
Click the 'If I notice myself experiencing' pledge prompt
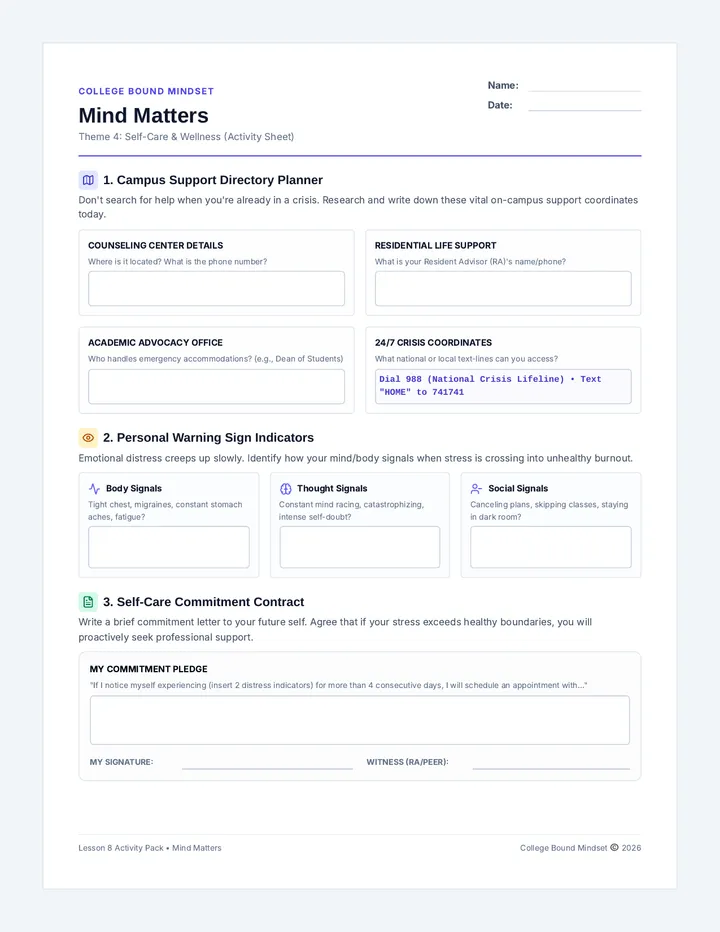tap(338, 685)
